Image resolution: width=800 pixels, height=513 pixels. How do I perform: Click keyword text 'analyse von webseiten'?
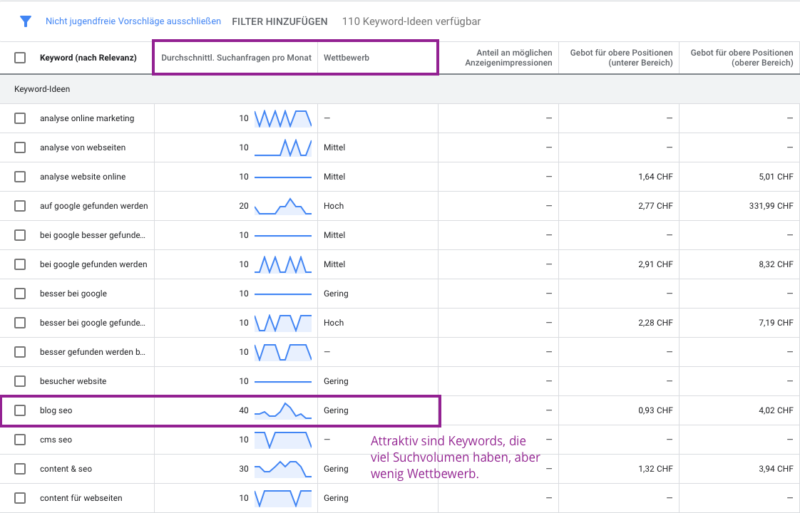[83, 148]
